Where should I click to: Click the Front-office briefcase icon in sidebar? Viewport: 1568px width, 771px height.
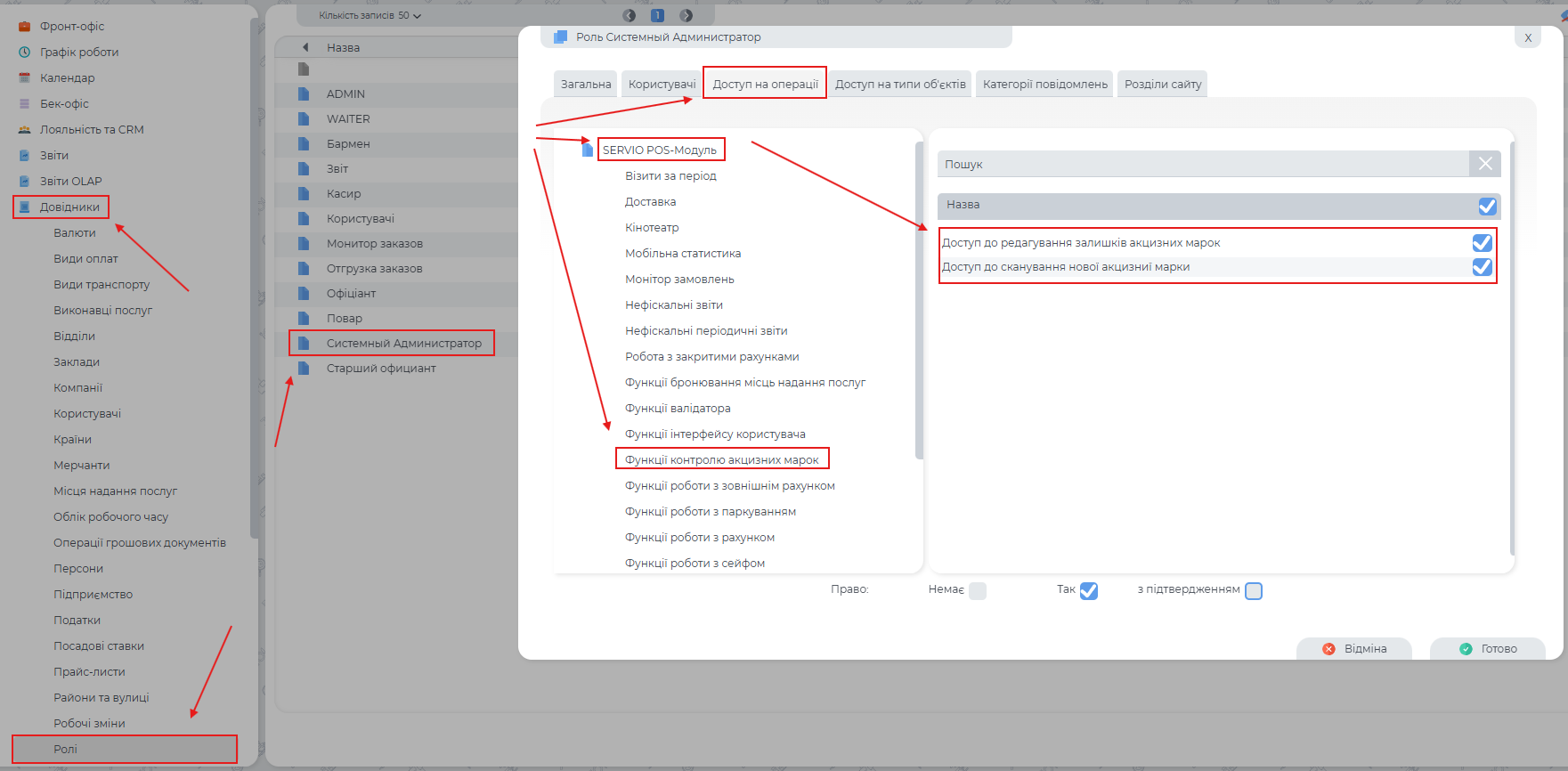[x=25, y=27]
